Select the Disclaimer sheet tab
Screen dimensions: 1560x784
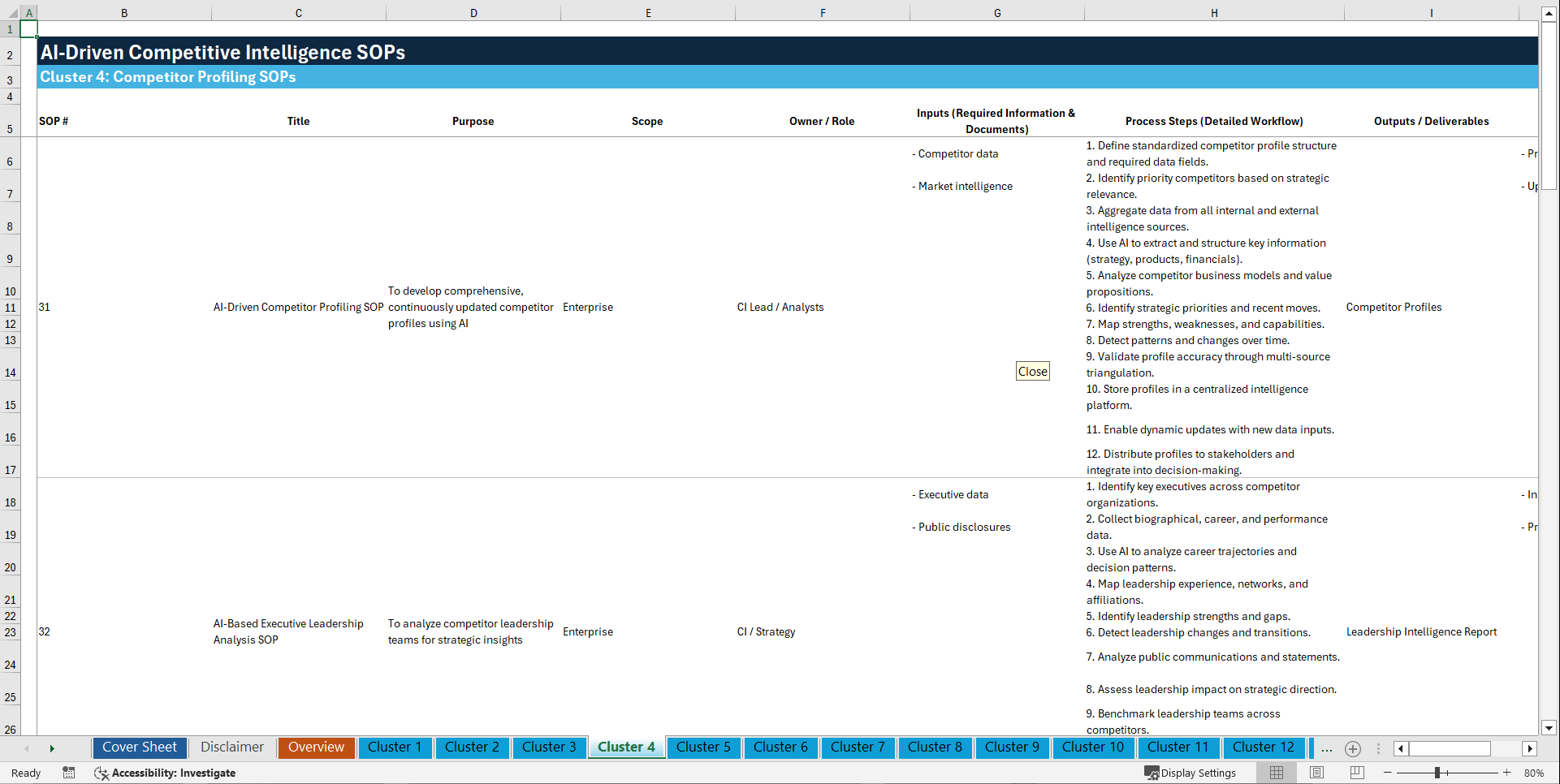pyautogui.click(x=231, y=747)
